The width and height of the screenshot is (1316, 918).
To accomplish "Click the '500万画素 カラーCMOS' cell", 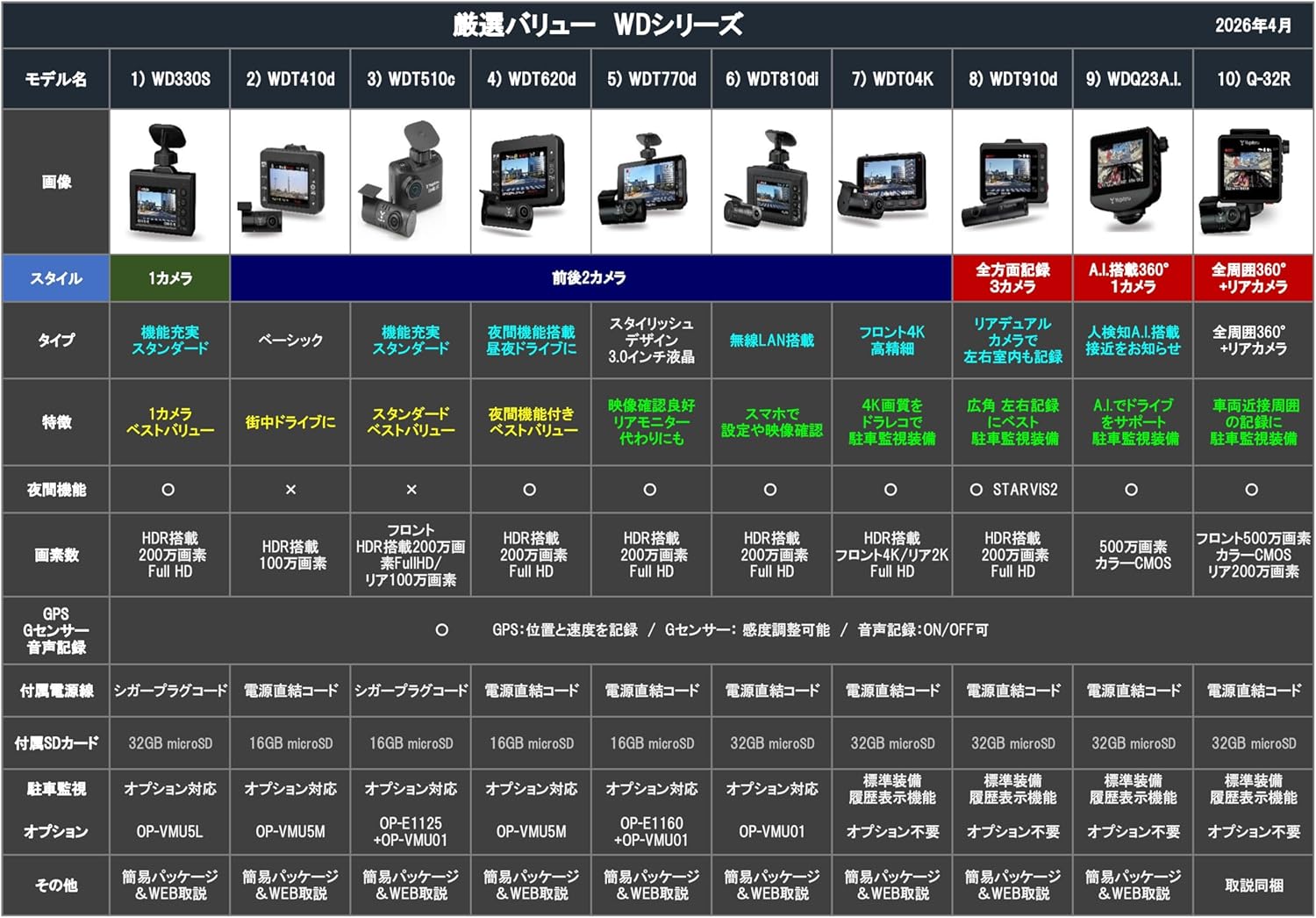I will (x=1133, y=555).
